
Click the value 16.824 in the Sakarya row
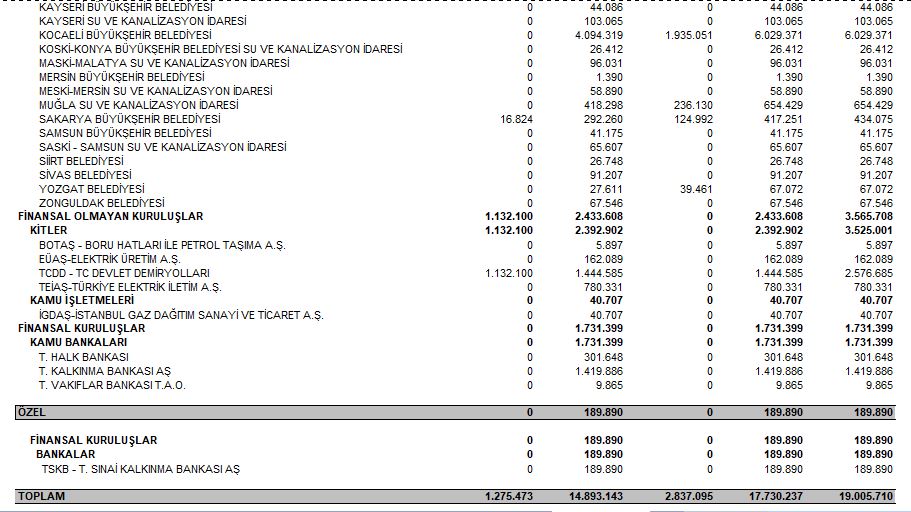517,119
